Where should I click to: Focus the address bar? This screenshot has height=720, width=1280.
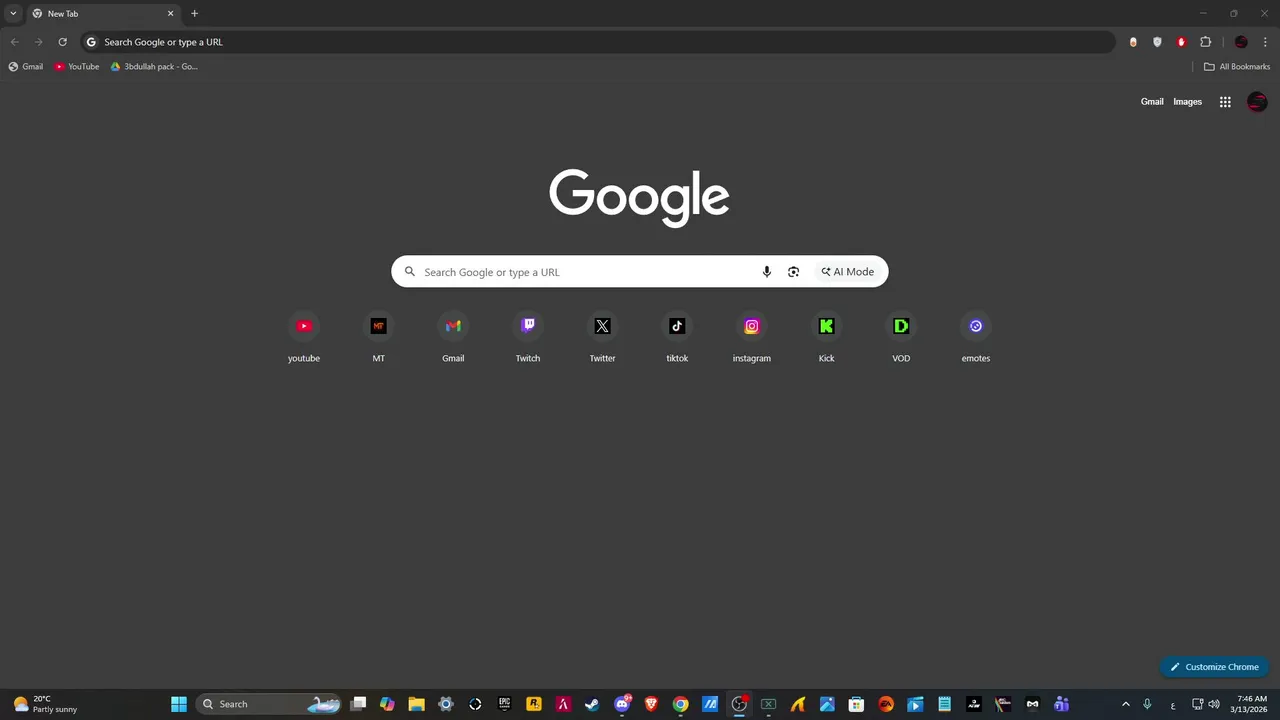tap(598, 42)
